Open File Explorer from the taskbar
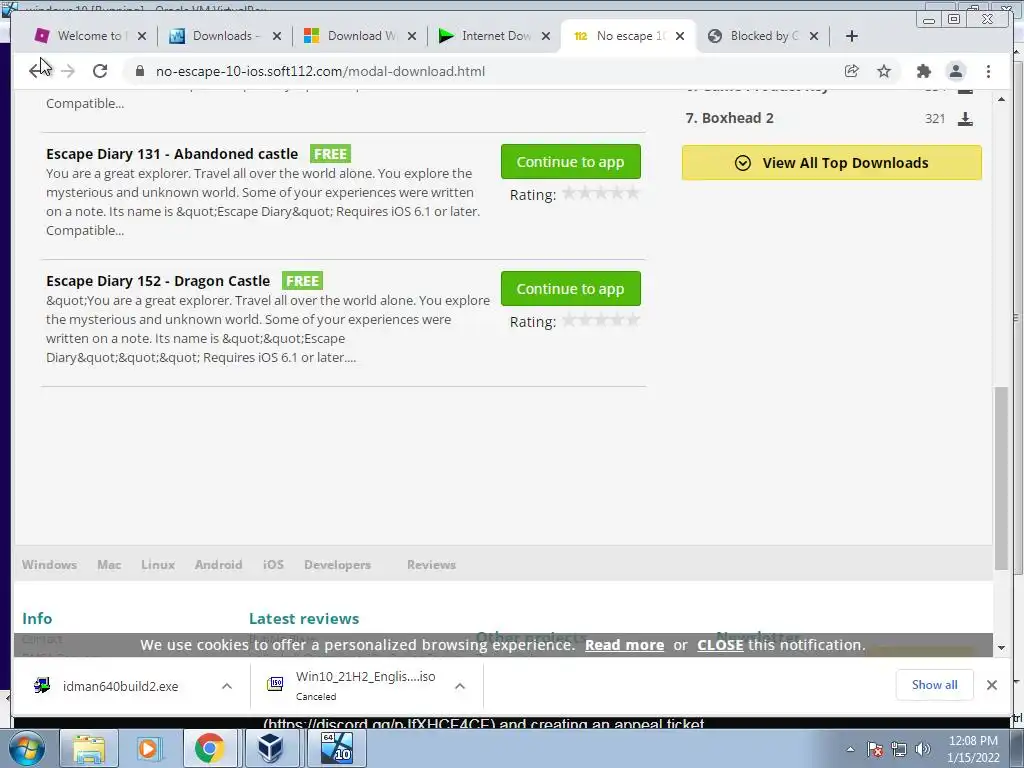The image size is (1024, 768). tap(89, 748)
